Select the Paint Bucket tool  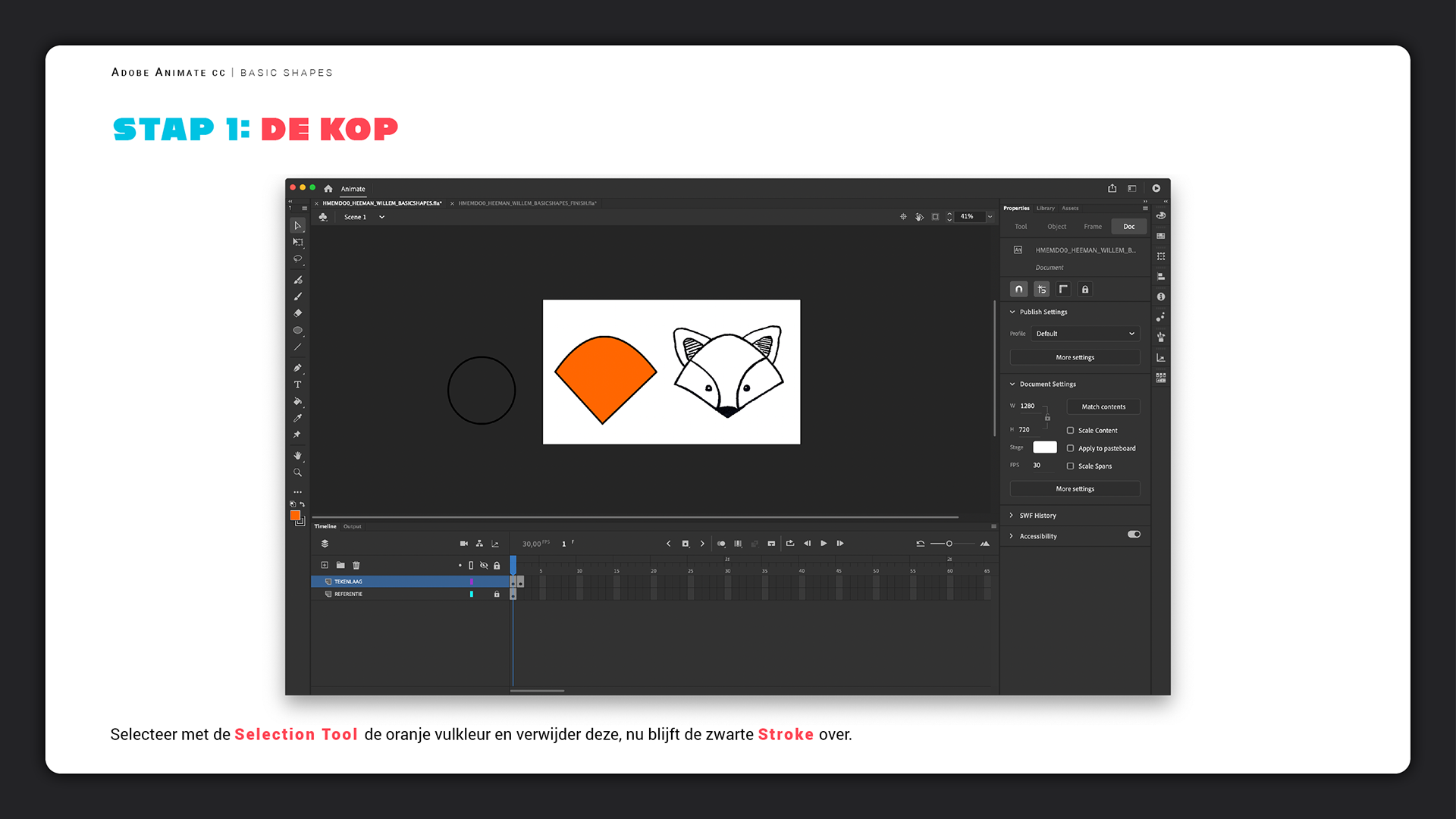pos(297,401)
